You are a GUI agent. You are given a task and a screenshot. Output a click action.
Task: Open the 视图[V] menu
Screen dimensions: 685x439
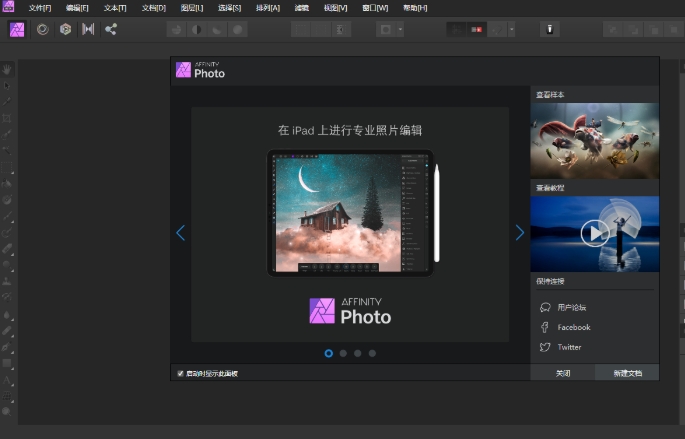click(336, 8)
